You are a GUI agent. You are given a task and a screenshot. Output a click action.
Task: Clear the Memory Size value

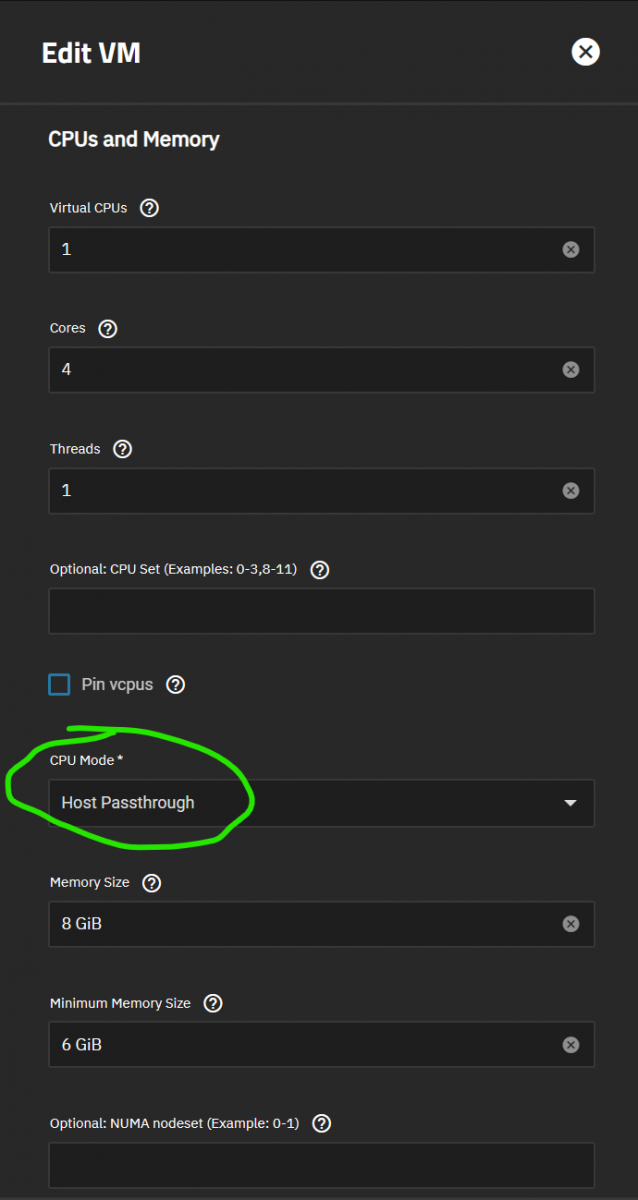pos(571,924)
